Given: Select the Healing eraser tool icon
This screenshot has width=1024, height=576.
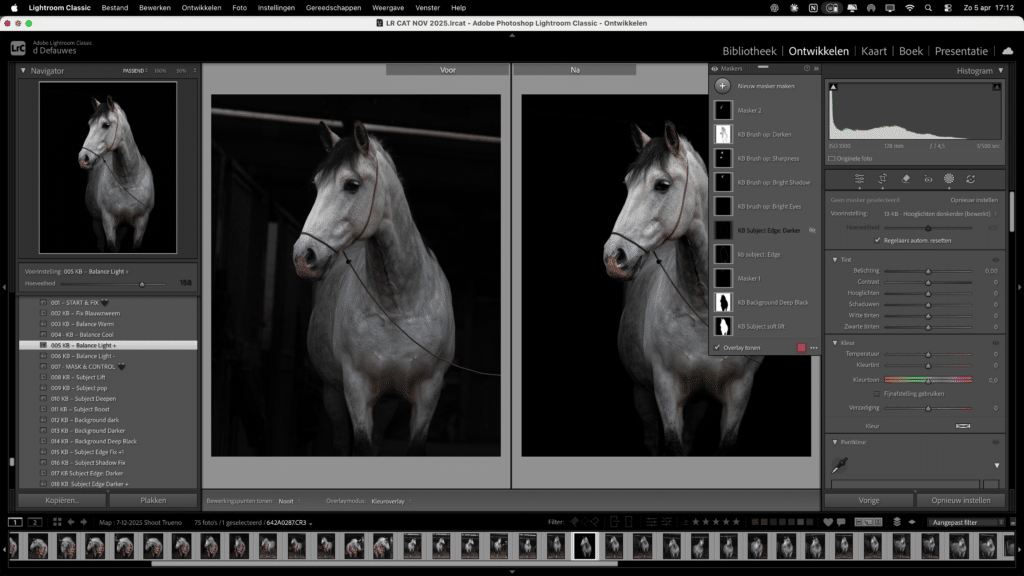Looking at the screenshot, I should click(x=905, y=179).
